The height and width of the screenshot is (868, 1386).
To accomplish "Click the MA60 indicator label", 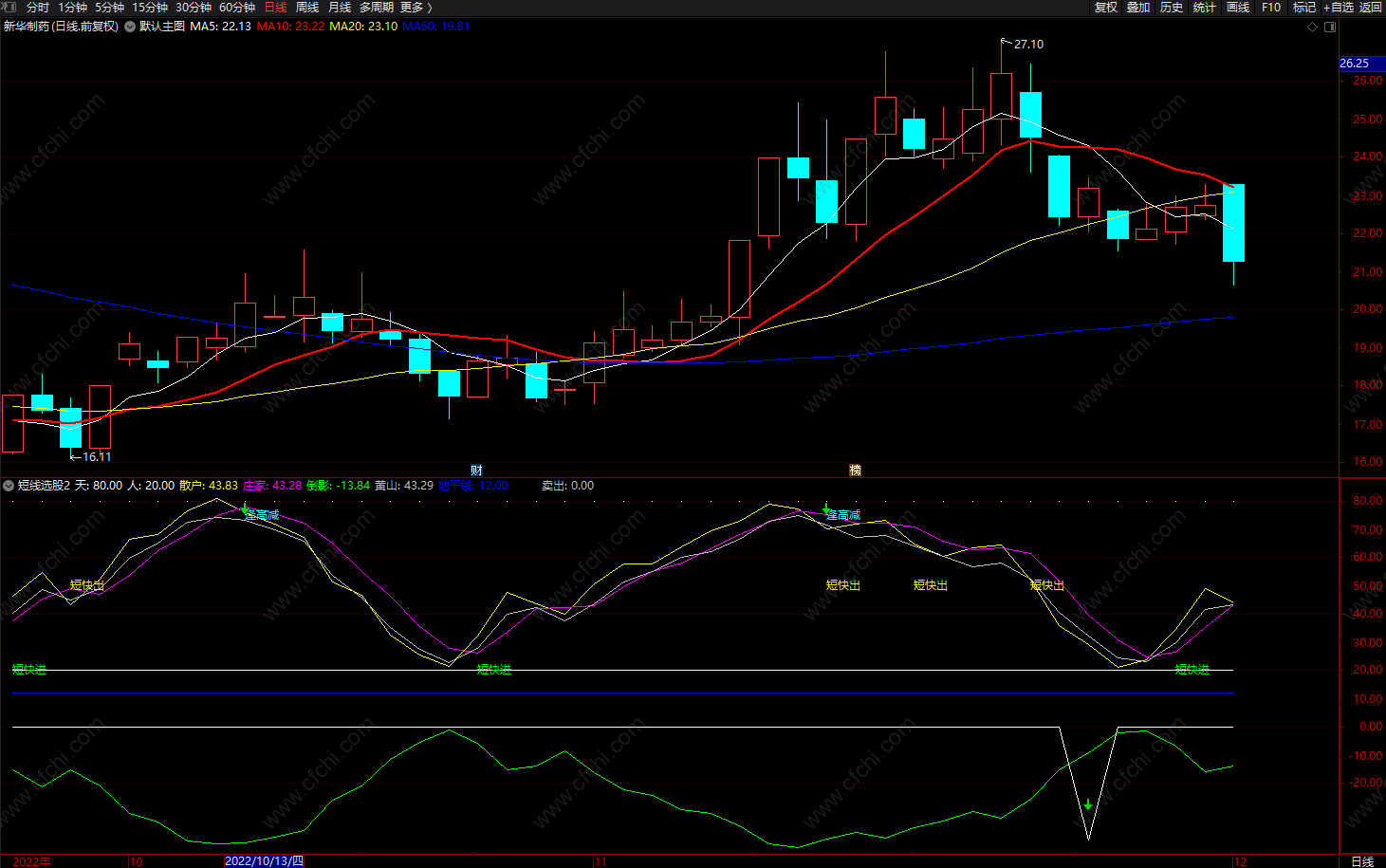I will [436, 27].
